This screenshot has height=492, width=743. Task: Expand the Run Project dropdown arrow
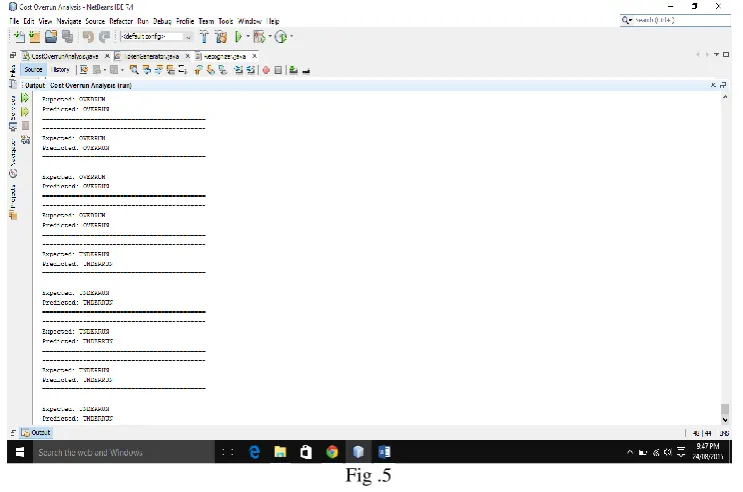tap(248, 36)
